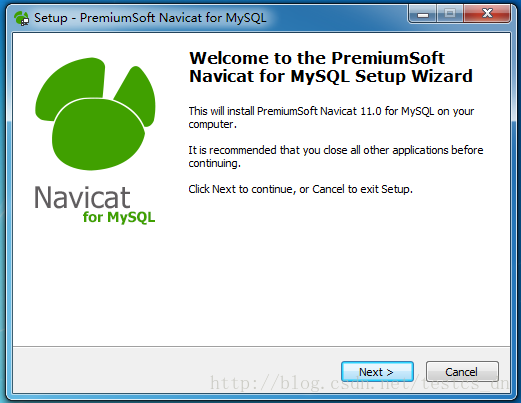The image size is (521, 403).
Task: Click the gray footer panel left of Next
Action: point(177,370)
